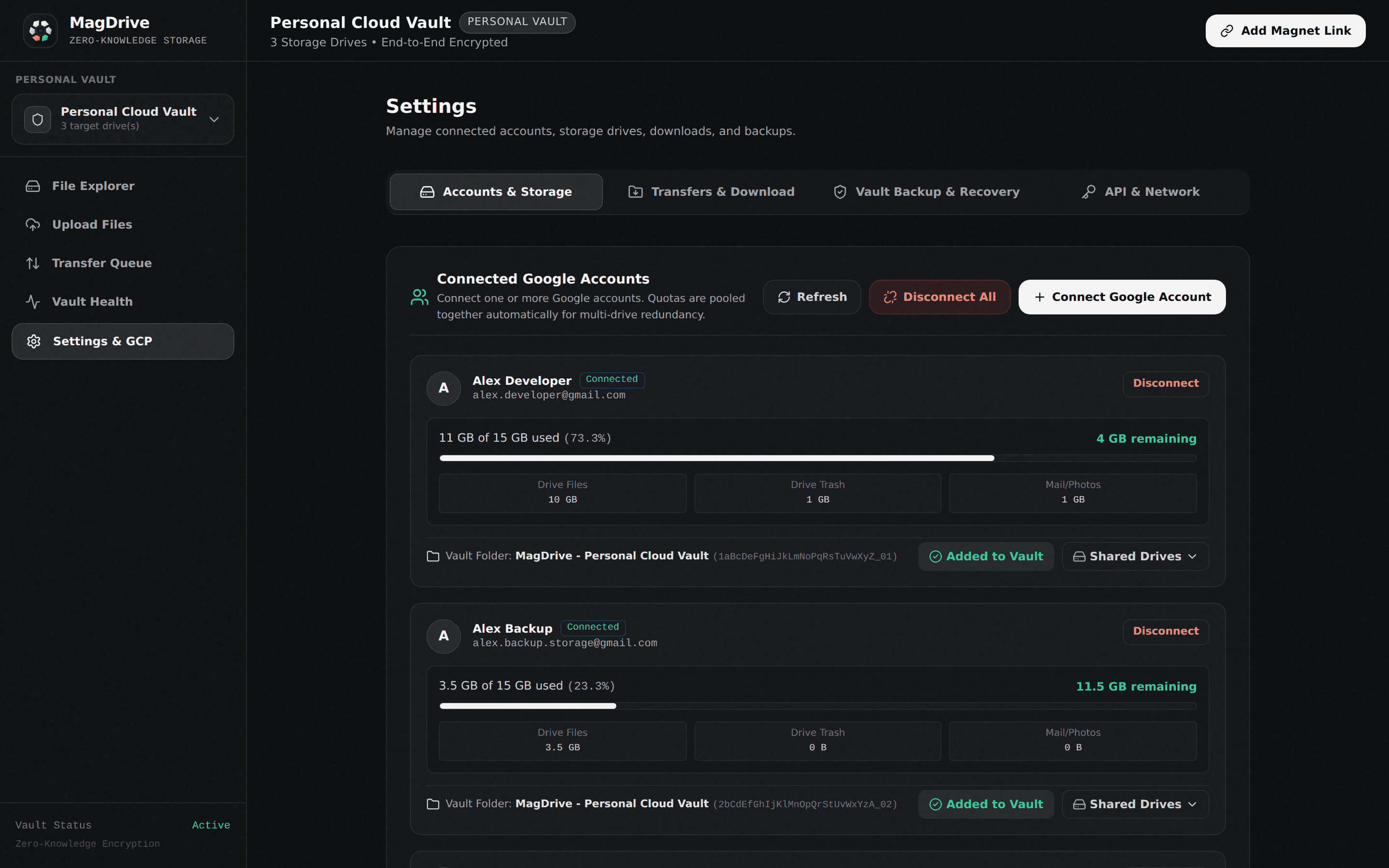
Task: Click the Connected Google Accounts people icon
Action: [420, 297]
